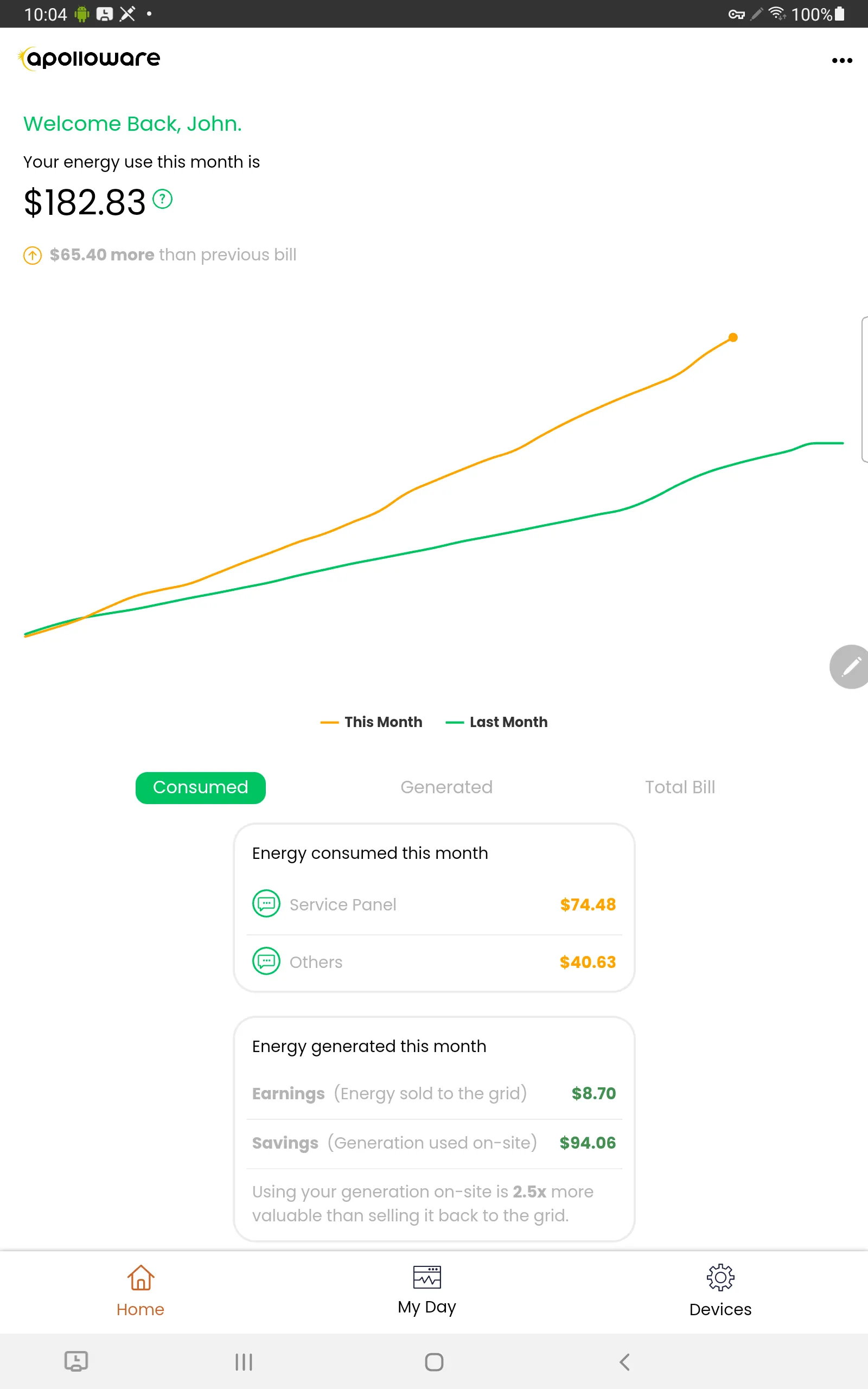Tap the gray pencil edit floating button
The image size is (868, 1389).
pos(850,666)
